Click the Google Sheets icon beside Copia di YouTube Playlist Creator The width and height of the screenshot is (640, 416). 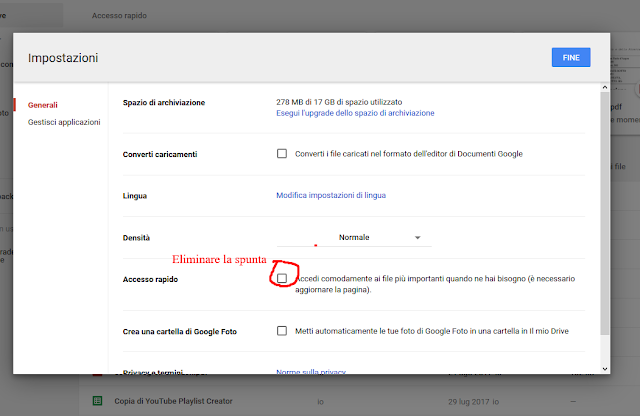point(97,401)
